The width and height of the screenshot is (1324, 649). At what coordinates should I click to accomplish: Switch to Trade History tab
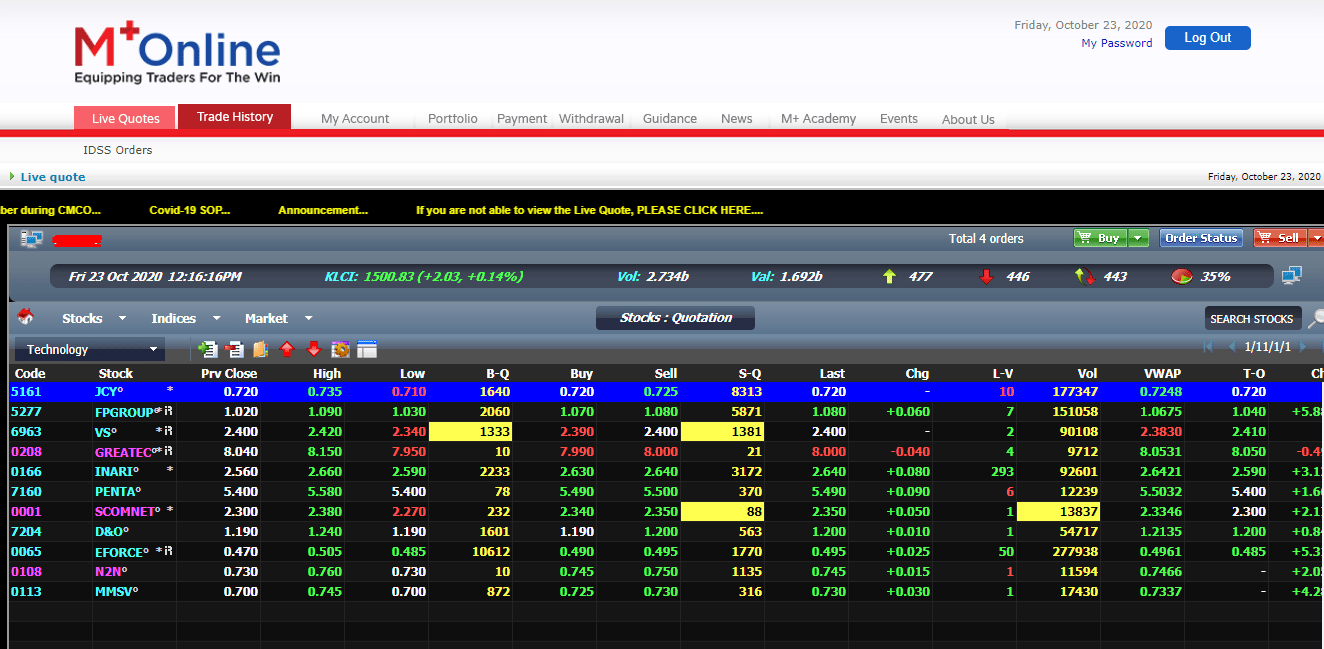click(235, 117)
